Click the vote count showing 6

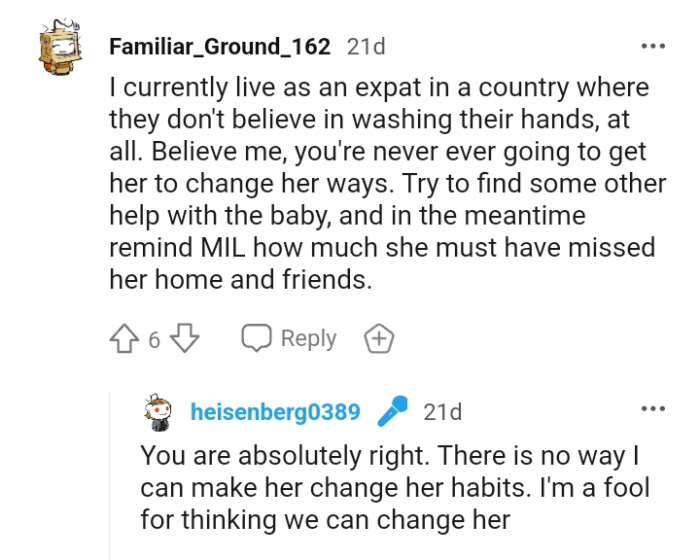pos(154,340)
